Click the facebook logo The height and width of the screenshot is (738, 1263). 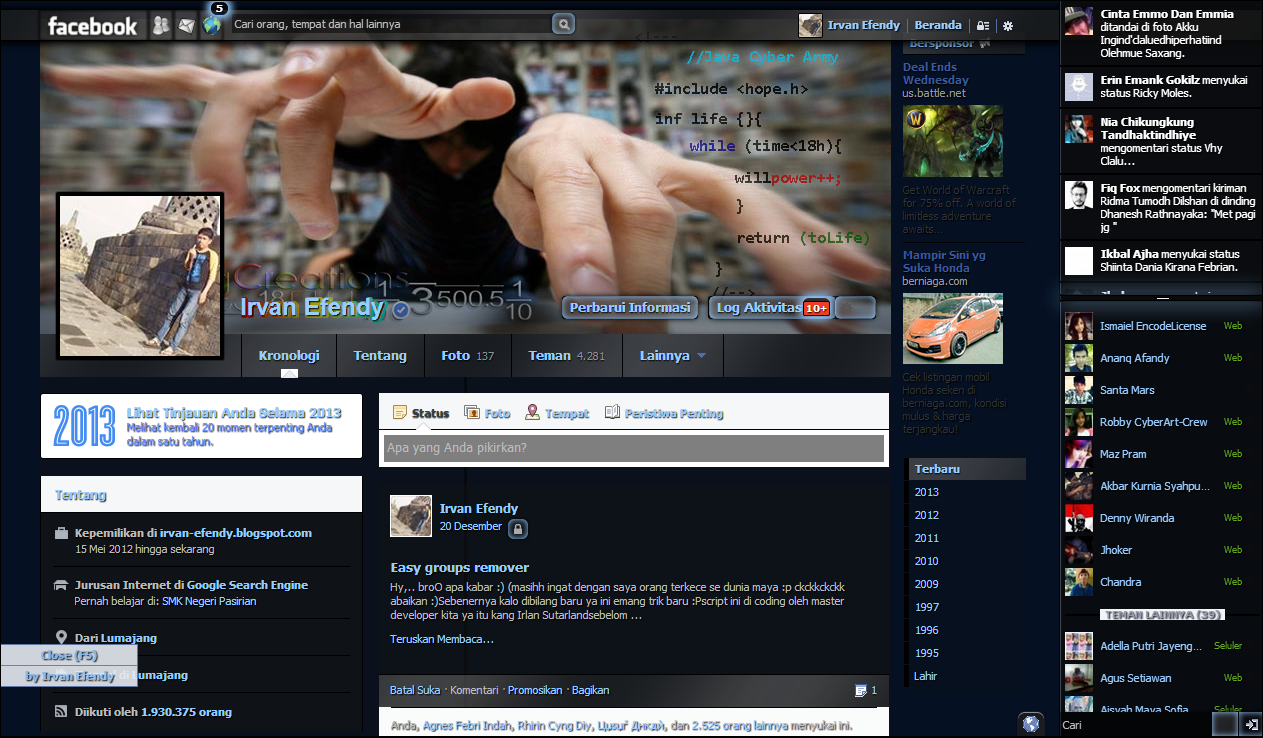[x=93, y=26]
